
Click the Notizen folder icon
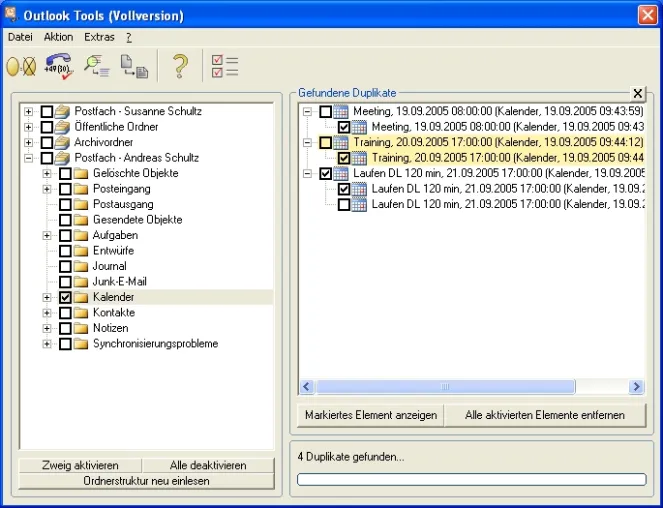(x=80, y=329)
